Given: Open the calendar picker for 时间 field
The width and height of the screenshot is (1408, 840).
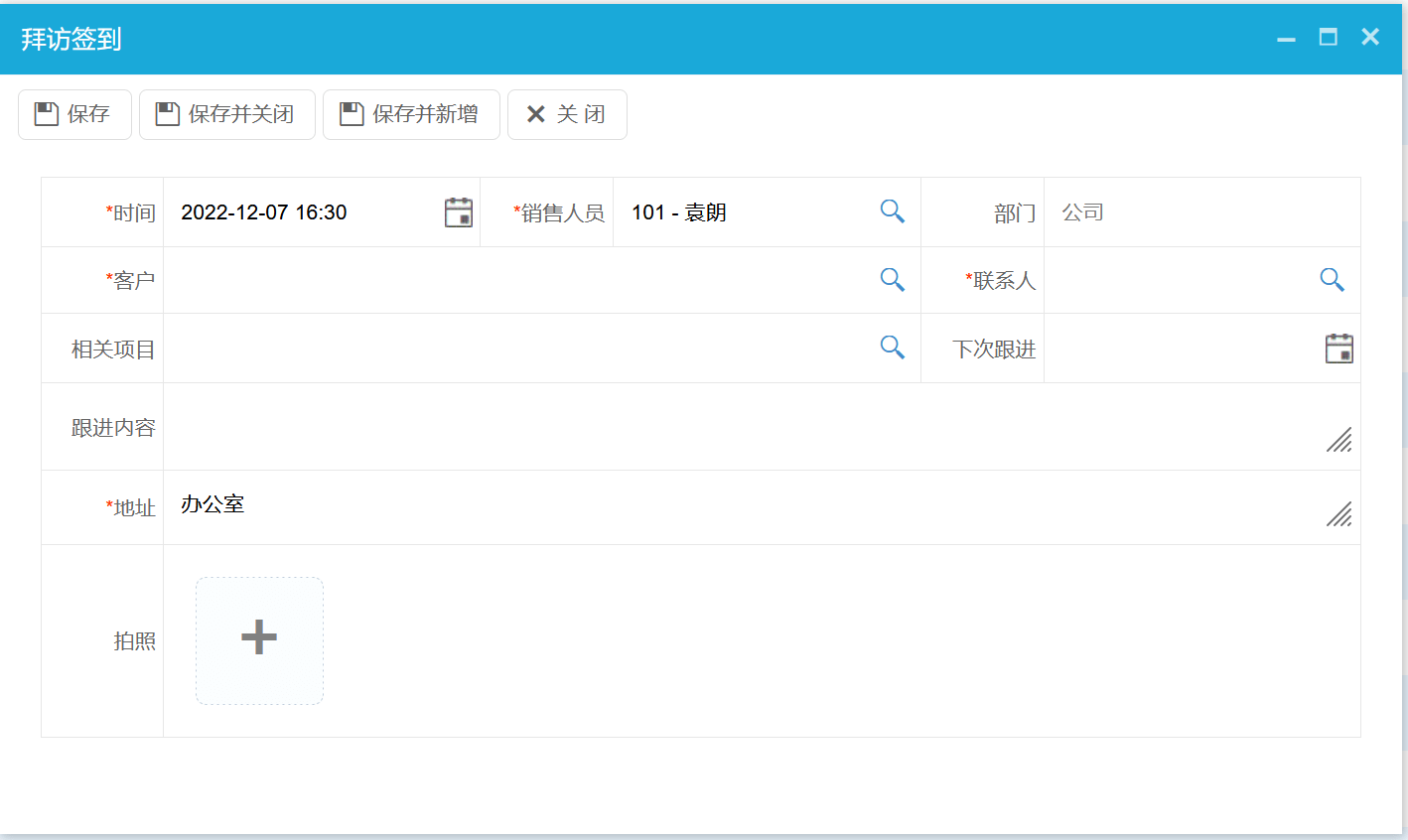Looking at the screenshot, I should click(x=458, y=212).
